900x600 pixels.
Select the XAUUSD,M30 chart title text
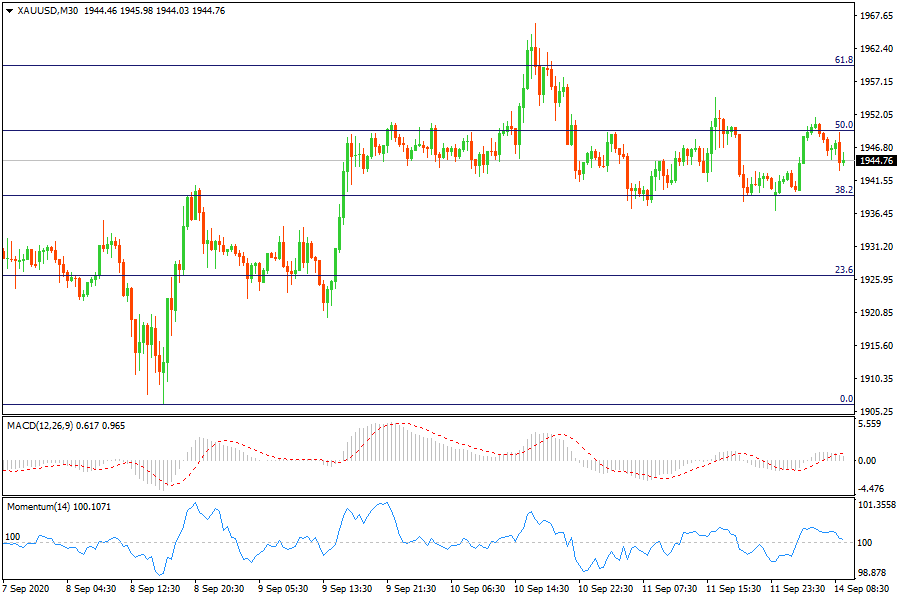(47, 10)
